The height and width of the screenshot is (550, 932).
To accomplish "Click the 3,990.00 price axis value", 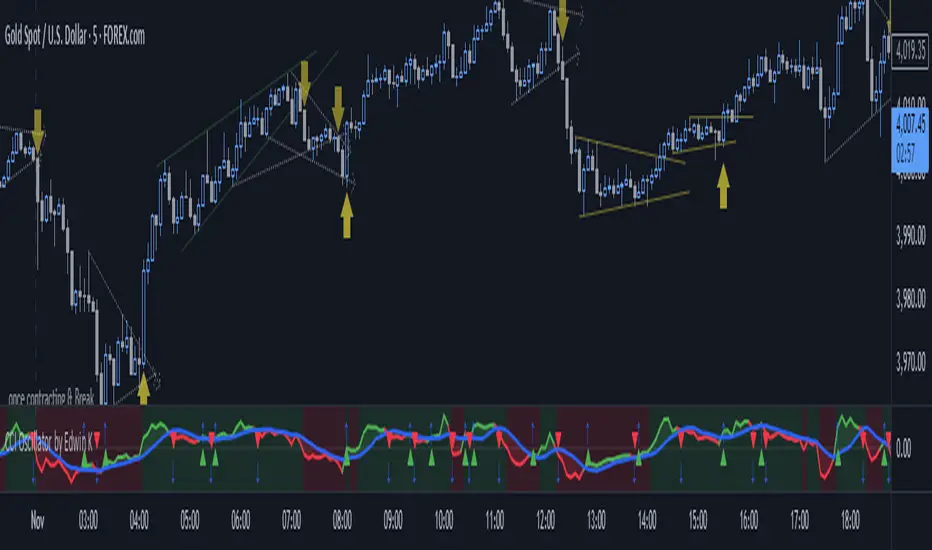I will 910,236.
